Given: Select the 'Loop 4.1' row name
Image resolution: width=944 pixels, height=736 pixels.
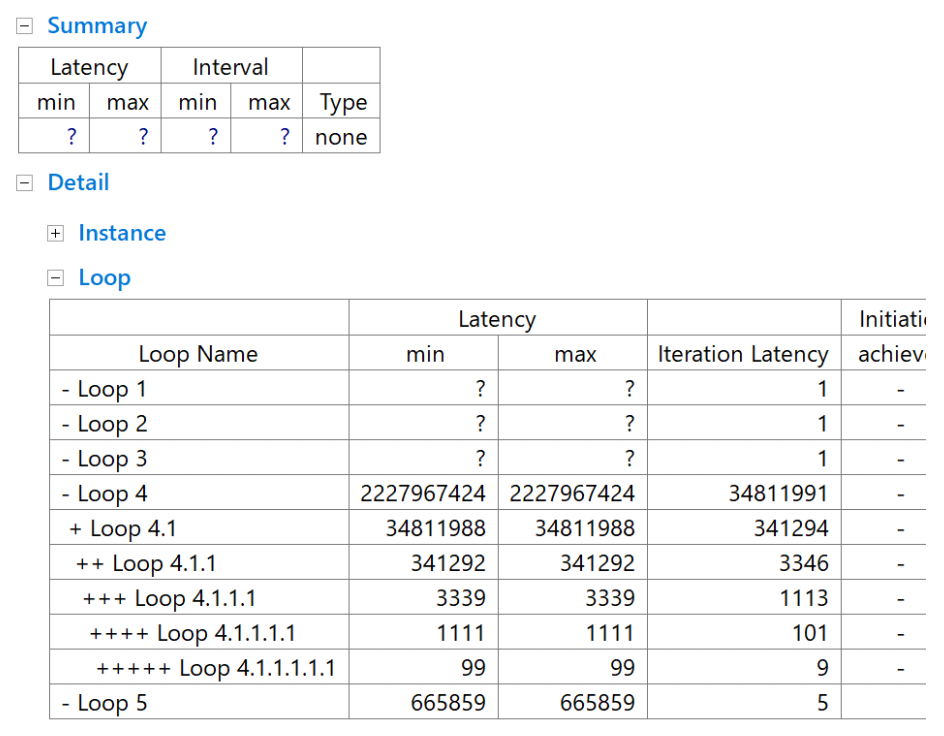Looking at the screenshot, I should point(133,528).
